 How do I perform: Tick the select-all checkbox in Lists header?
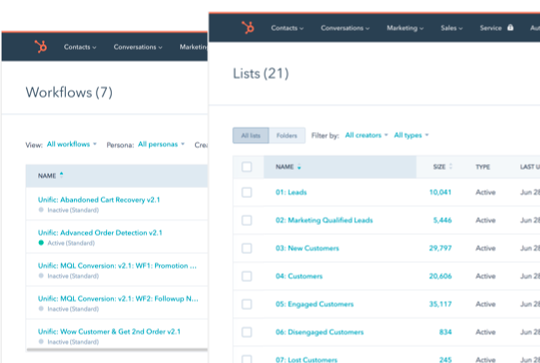[247, 167]
